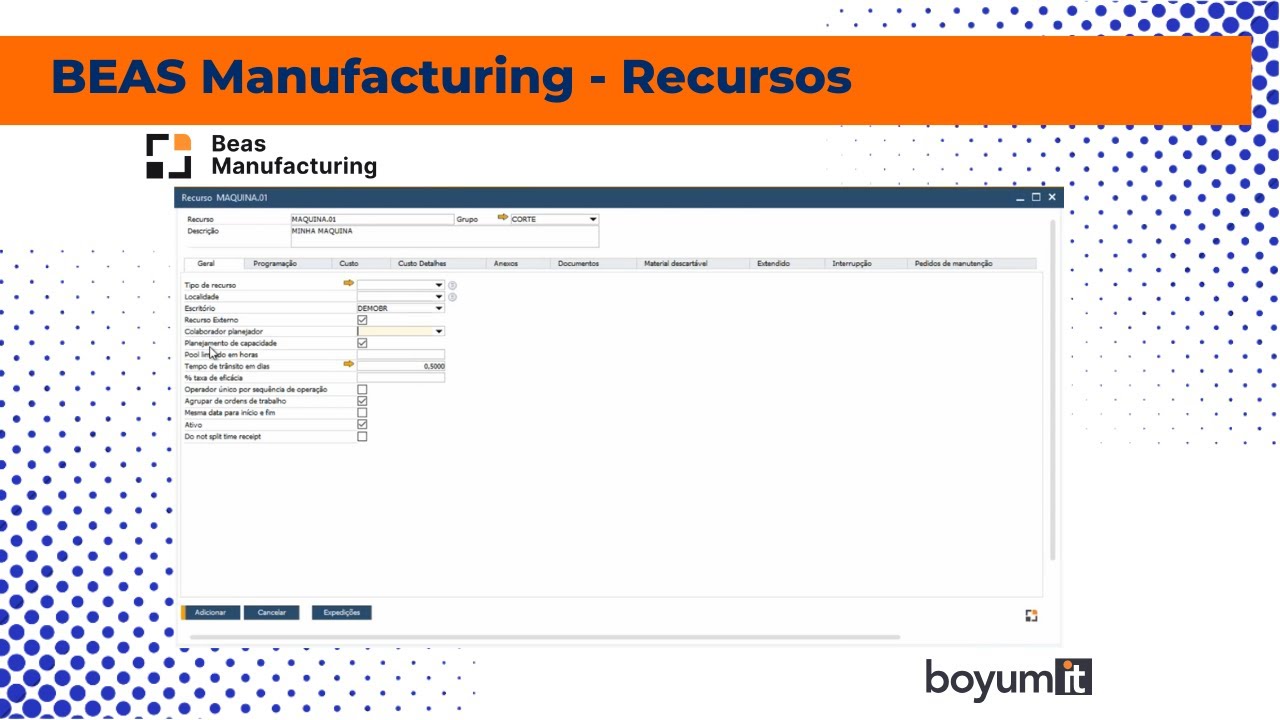Enable Operador único por sequência de operação

[x=362, y=389]
